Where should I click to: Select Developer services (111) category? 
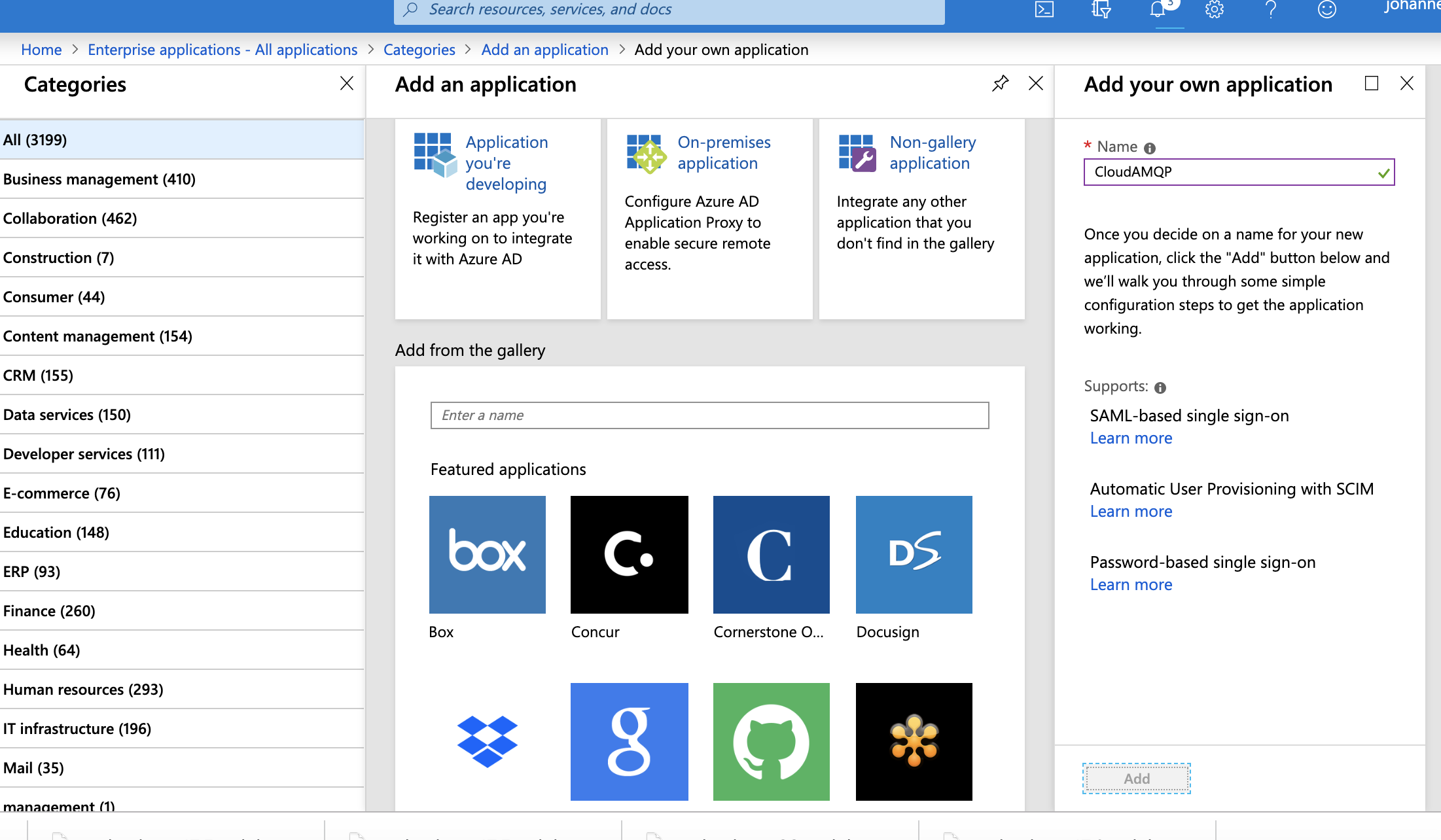click(x=182, y=454)
